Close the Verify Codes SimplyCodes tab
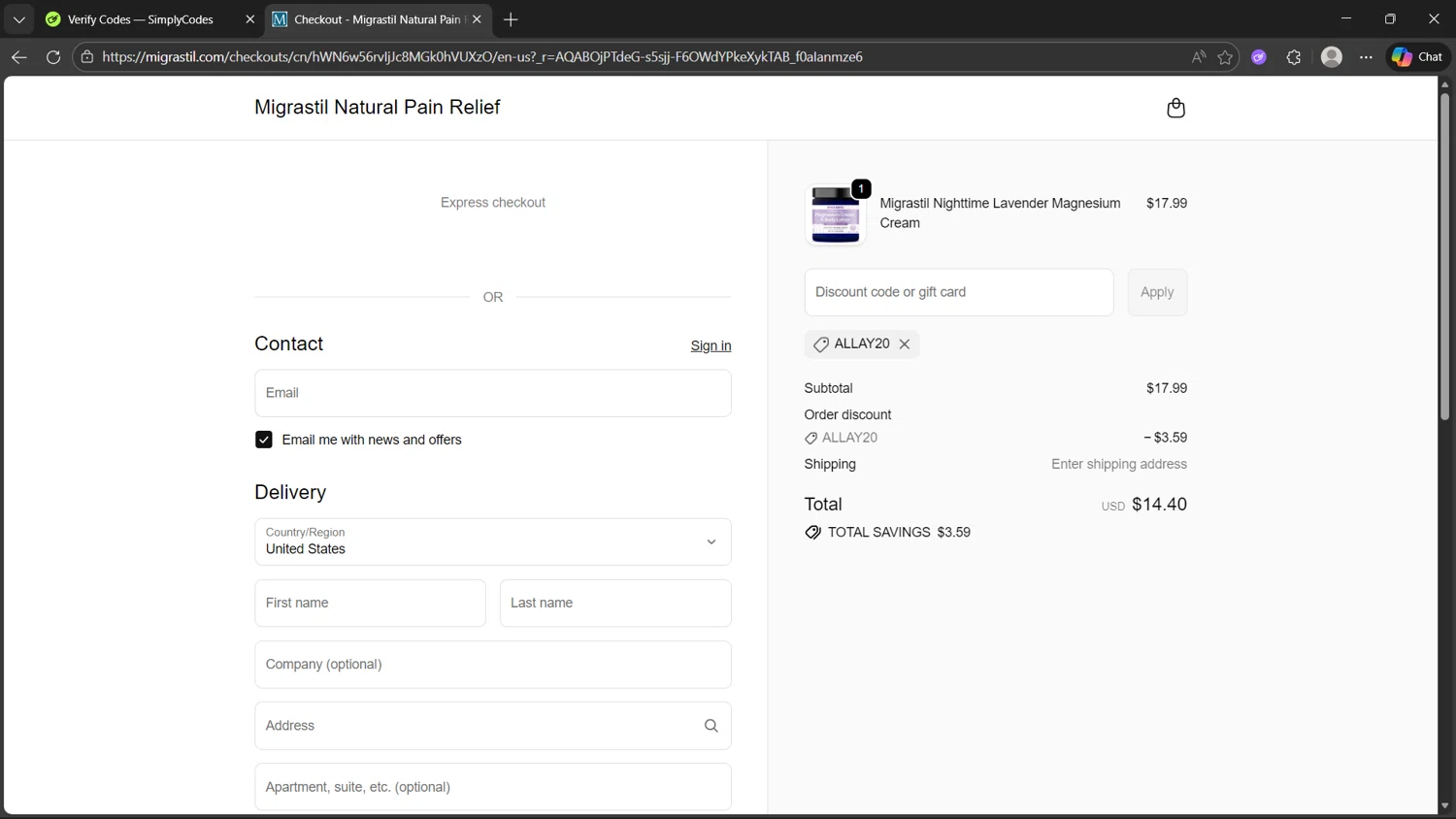Image resolution: width=1456 pixels, height=819 pixels. pyautogui.click(x=249, y=19)
